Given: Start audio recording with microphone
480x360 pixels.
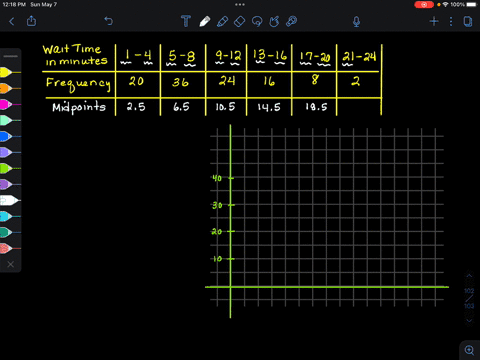Looking at the screenshot, I should (356, 22).
